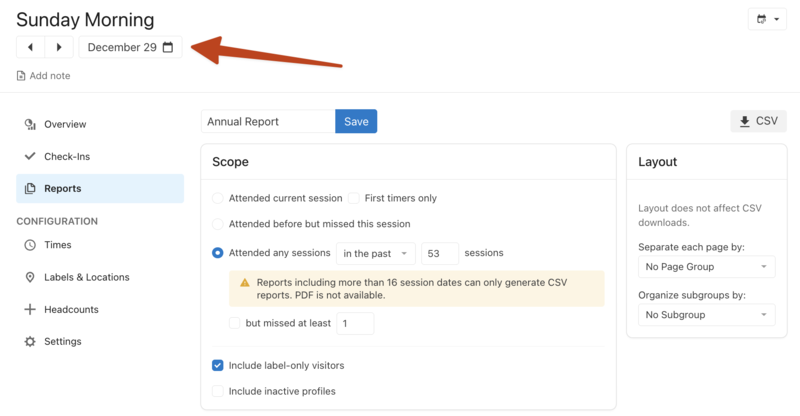Open Settings gear icon

30,341
